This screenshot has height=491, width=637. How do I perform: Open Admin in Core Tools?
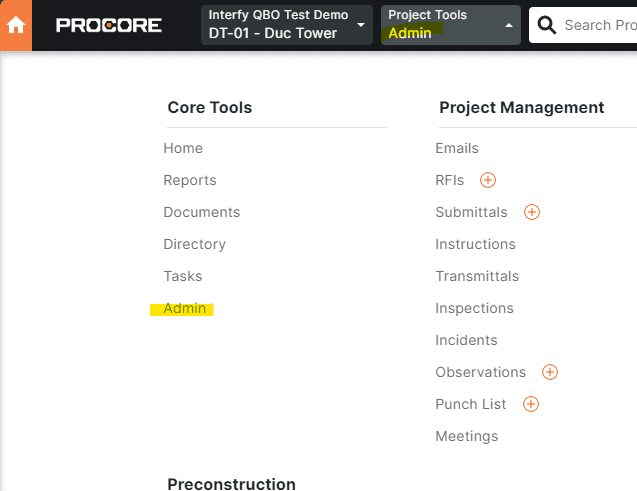pyautogui.click(x=185, y=308)
